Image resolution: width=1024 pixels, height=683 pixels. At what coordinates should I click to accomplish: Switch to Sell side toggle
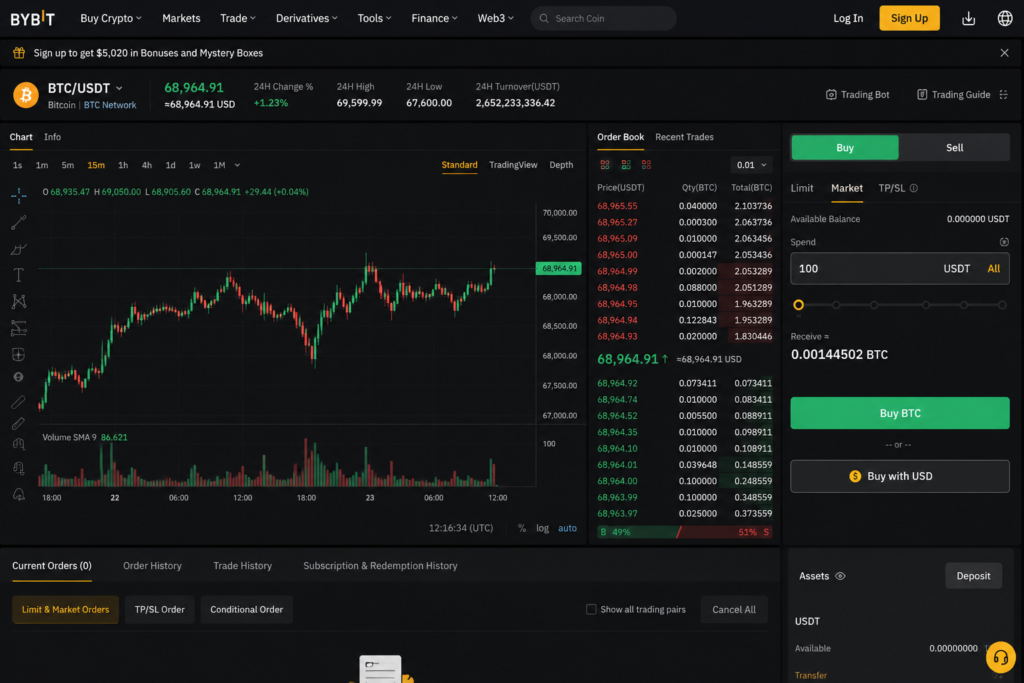click(x=954, y=148)
